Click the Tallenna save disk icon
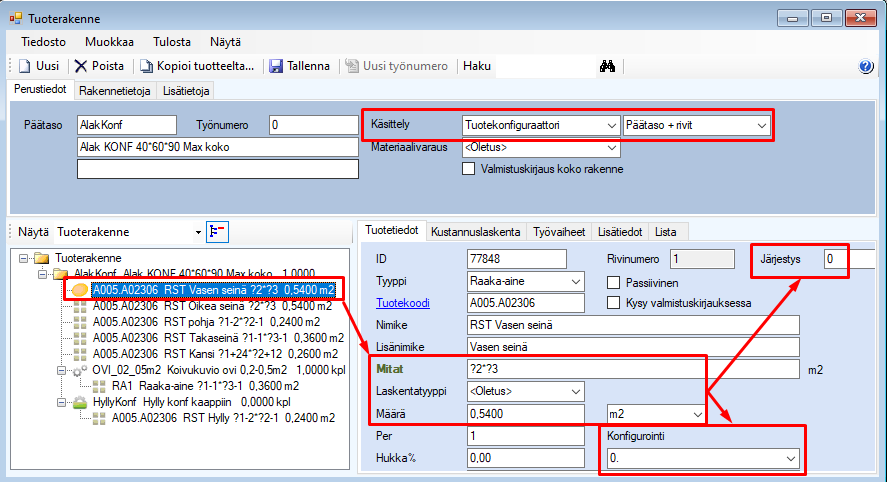Screen dimensions: 887x482 click(x=276, y=66)
